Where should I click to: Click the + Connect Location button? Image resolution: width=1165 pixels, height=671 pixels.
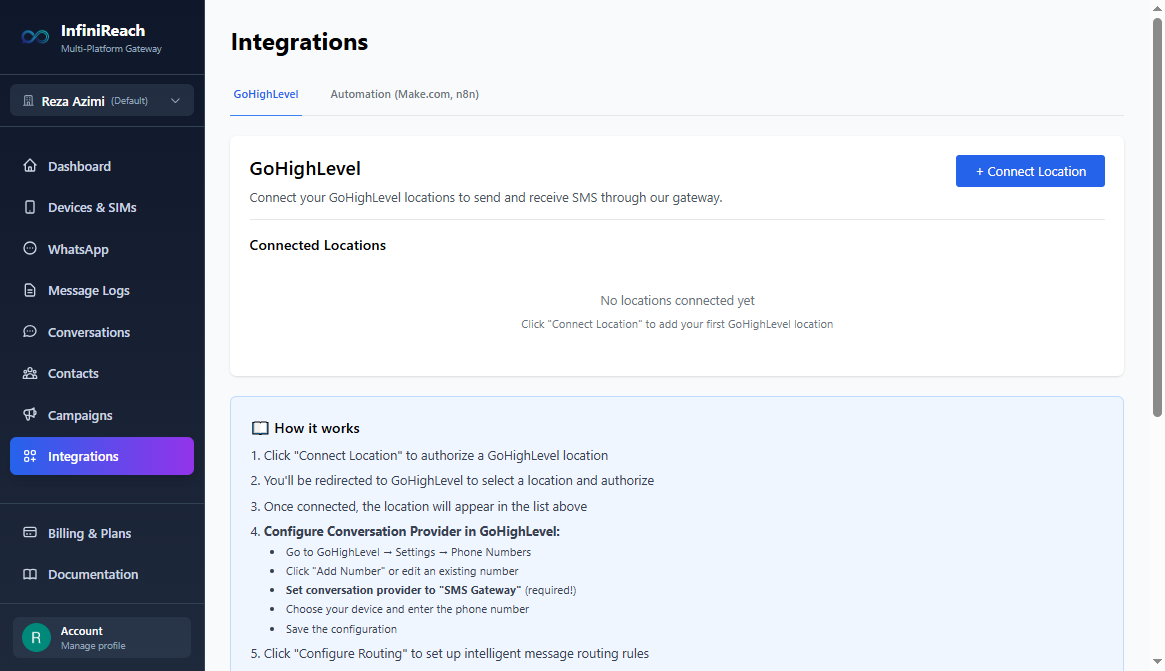pos(1030,171)
